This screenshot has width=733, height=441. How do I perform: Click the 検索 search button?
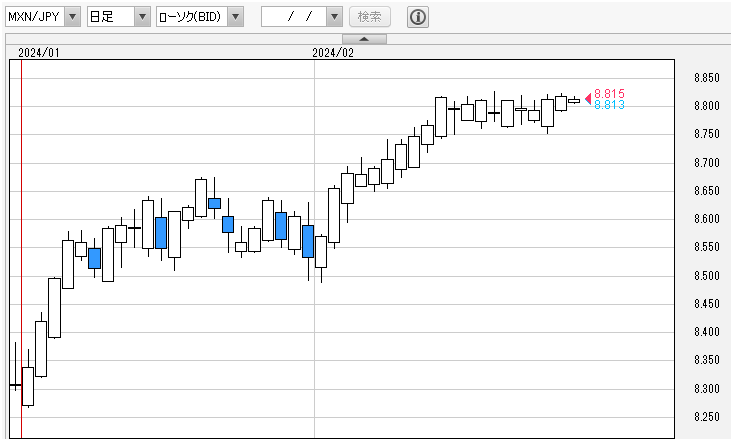point(370,17)
